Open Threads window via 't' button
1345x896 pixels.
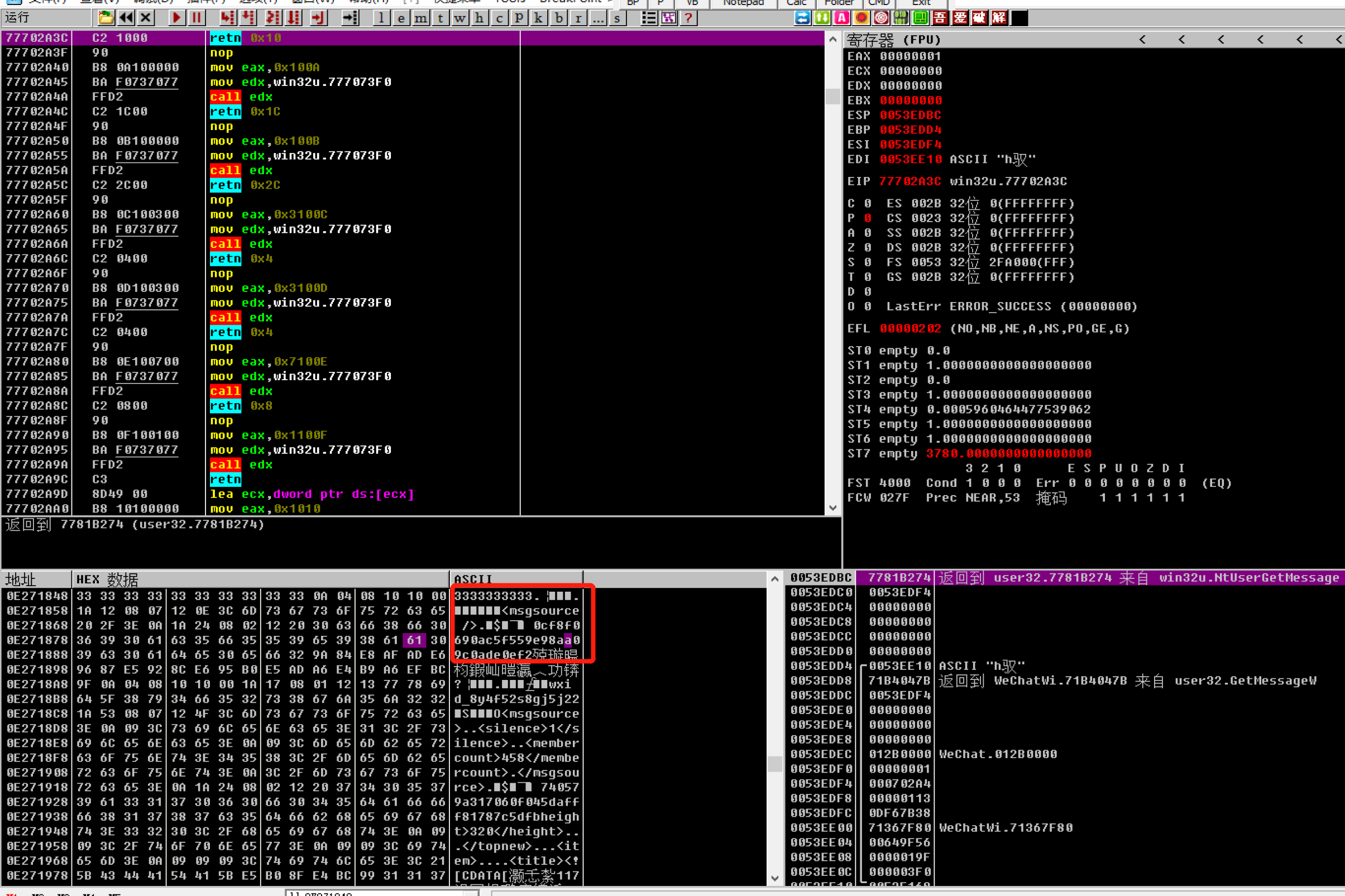[440, 18]
